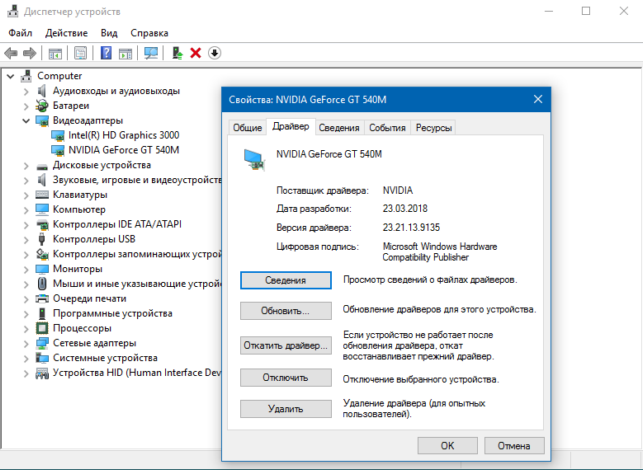
Task: Click the Системные устройства icon
Action: coord(42,358)
